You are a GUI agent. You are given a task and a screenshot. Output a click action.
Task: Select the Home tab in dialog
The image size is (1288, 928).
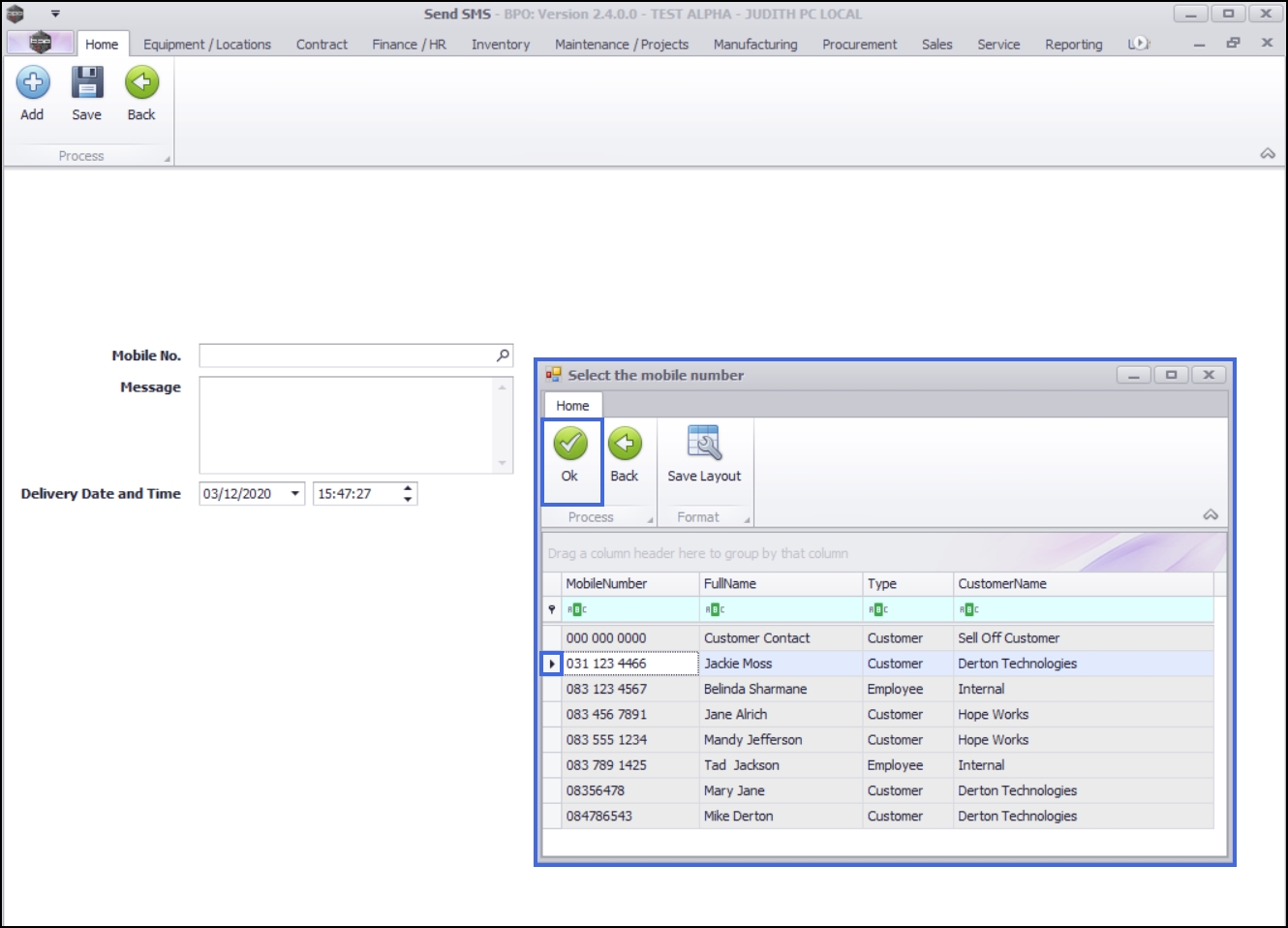(572, 406)
